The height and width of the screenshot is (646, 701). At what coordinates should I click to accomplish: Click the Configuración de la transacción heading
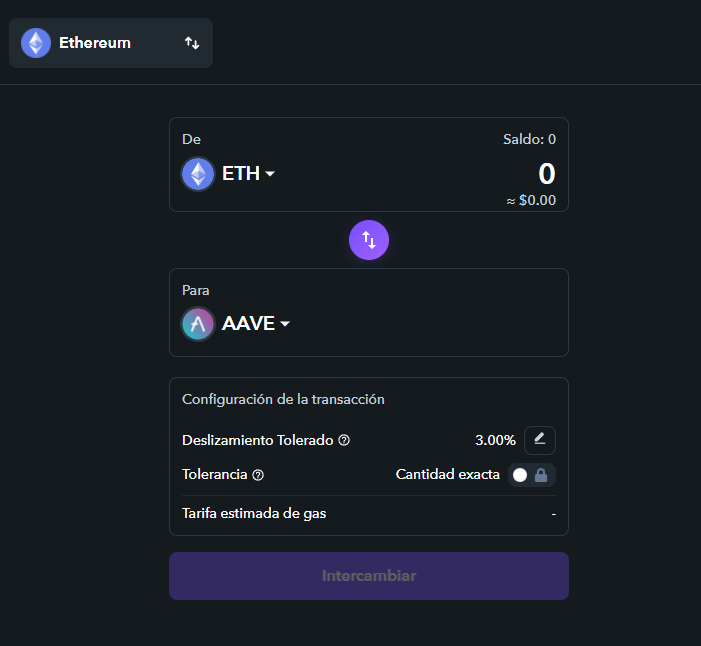click(283, 399)
